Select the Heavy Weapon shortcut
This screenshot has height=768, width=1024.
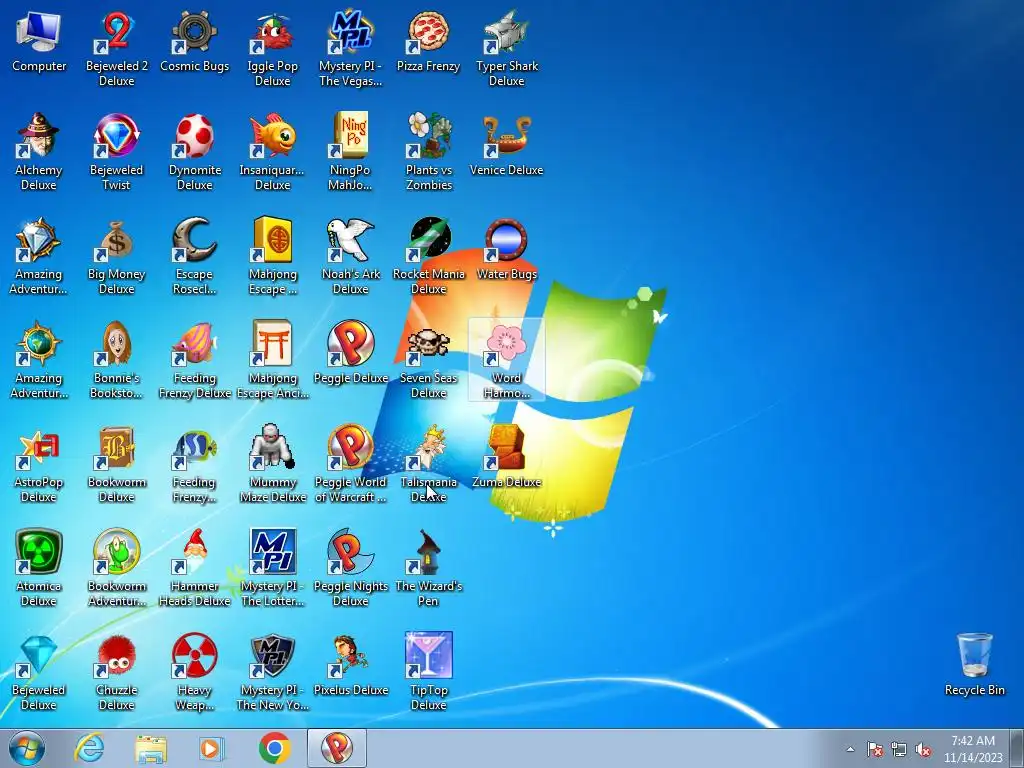[195, 671]
